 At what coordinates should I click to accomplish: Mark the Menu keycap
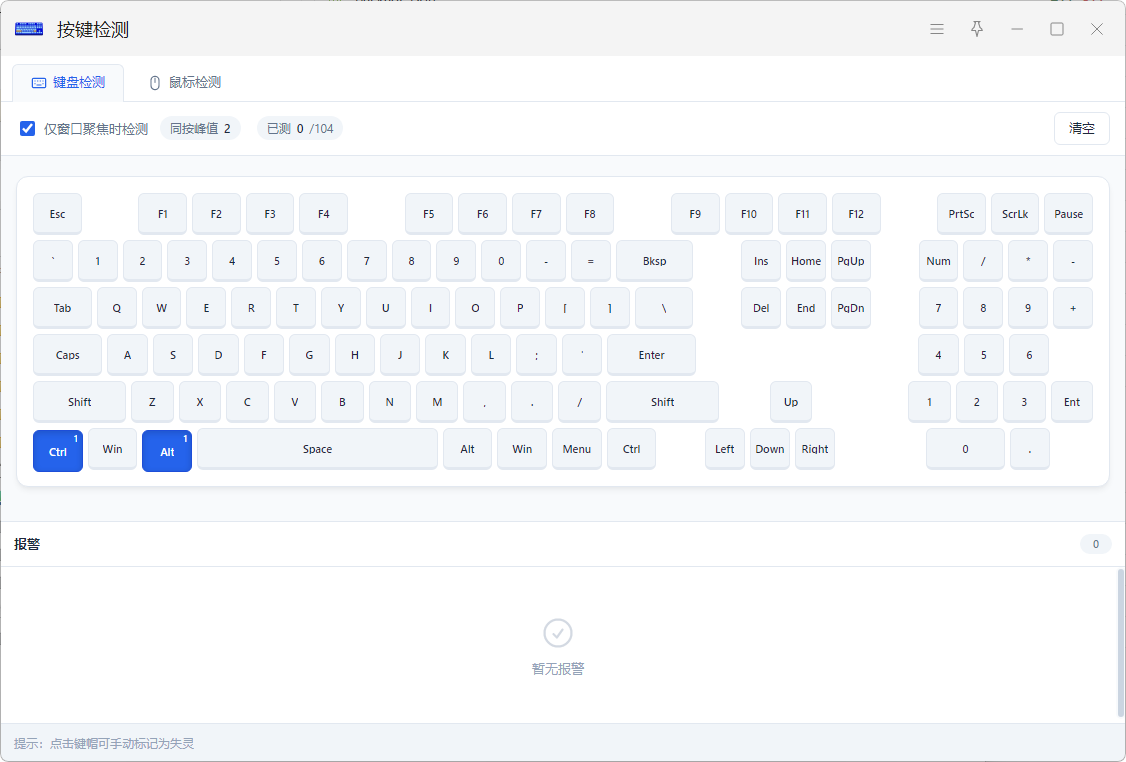point(577,449)
